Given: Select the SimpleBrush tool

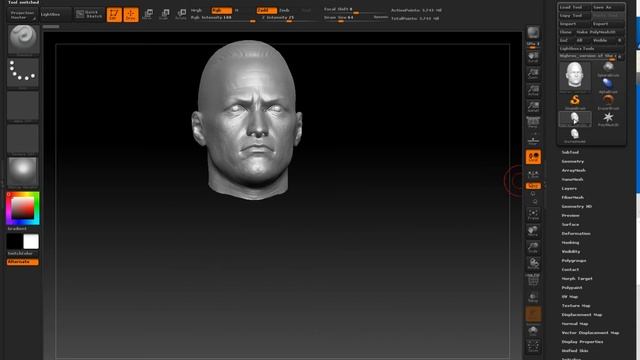Looking at the screenshot, I should tap(575, 102).
